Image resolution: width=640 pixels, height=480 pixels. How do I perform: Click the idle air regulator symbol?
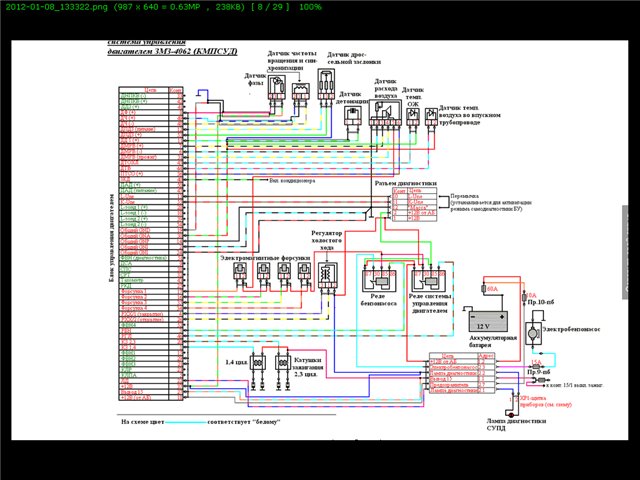point(327,270)
